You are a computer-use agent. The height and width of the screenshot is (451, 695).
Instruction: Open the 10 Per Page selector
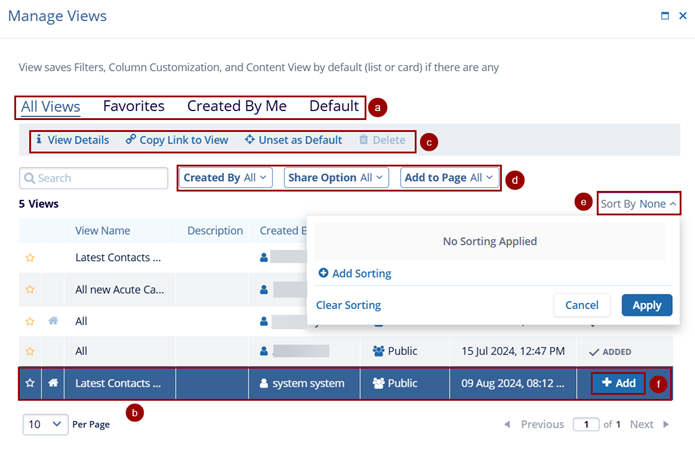[45, 424]
